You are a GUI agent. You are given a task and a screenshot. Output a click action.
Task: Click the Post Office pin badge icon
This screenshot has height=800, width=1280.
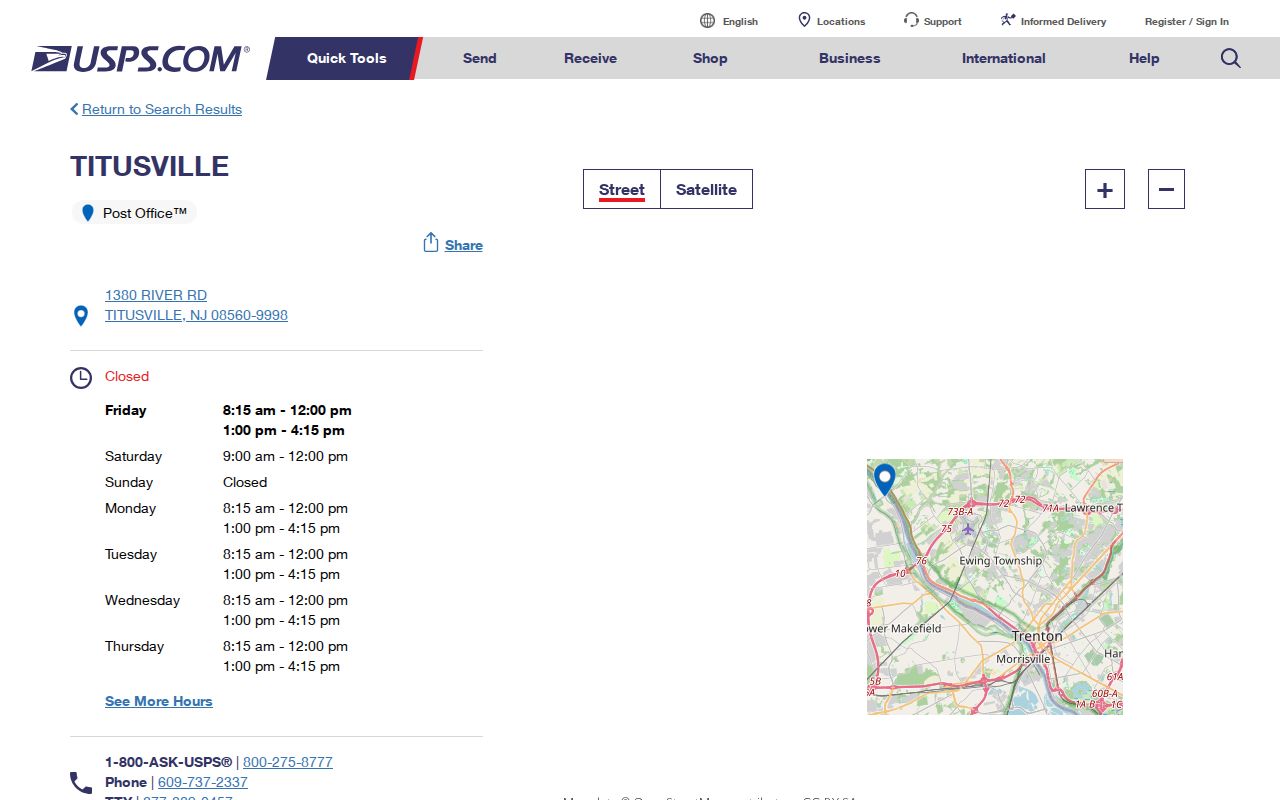tap(88, 213)
